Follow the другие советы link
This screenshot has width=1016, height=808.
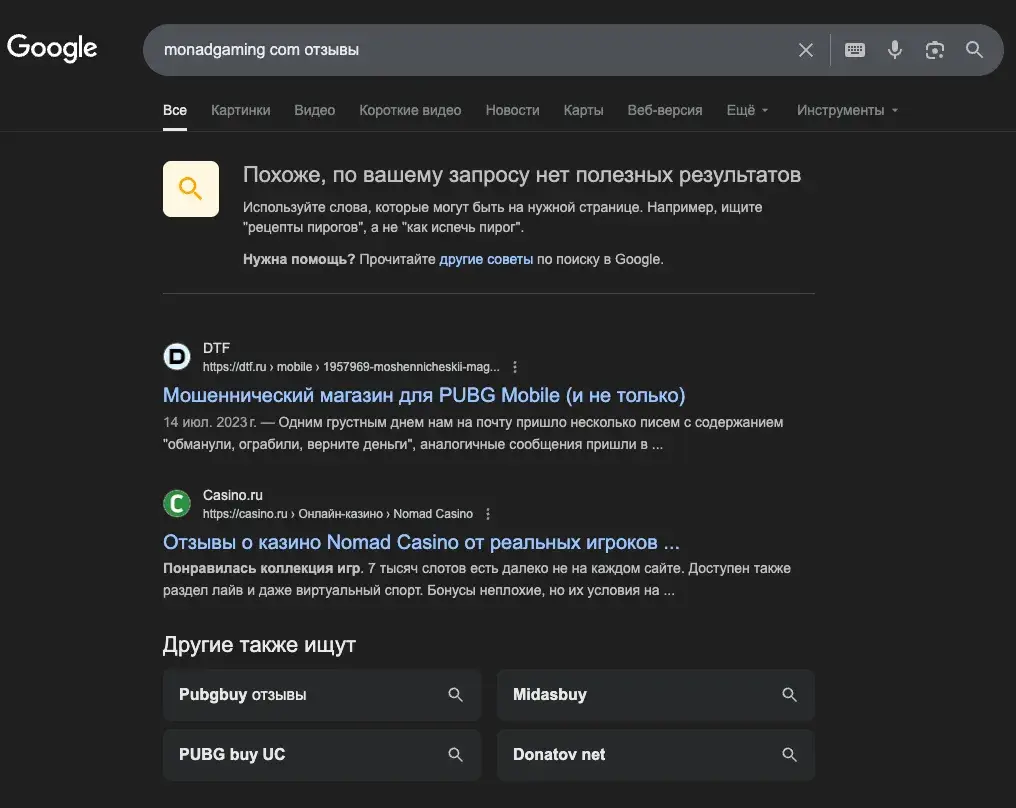click(x=486, y=259)
